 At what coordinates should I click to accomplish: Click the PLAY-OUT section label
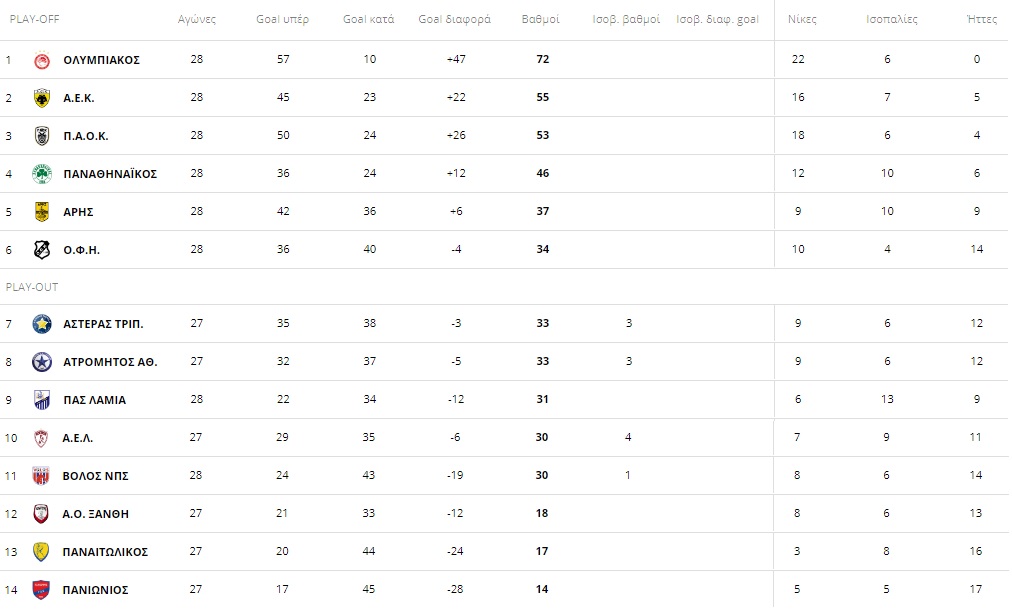[32, 287]
